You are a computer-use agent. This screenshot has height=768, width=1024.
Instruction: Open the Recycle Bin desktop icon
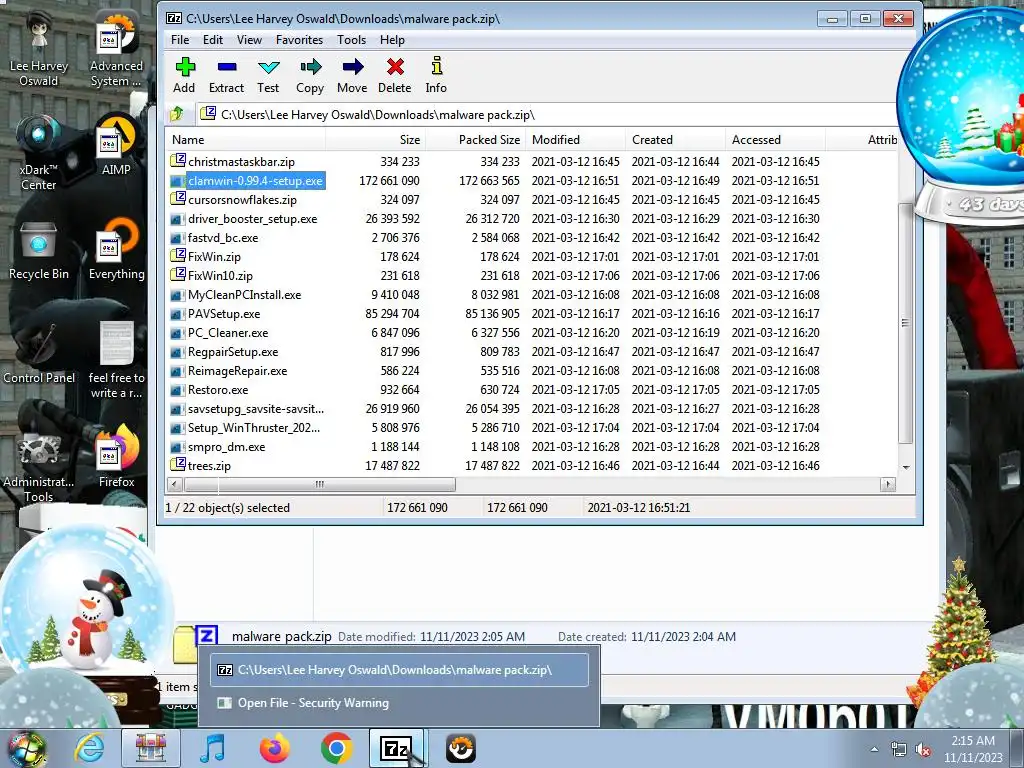(x=39, y=251)
